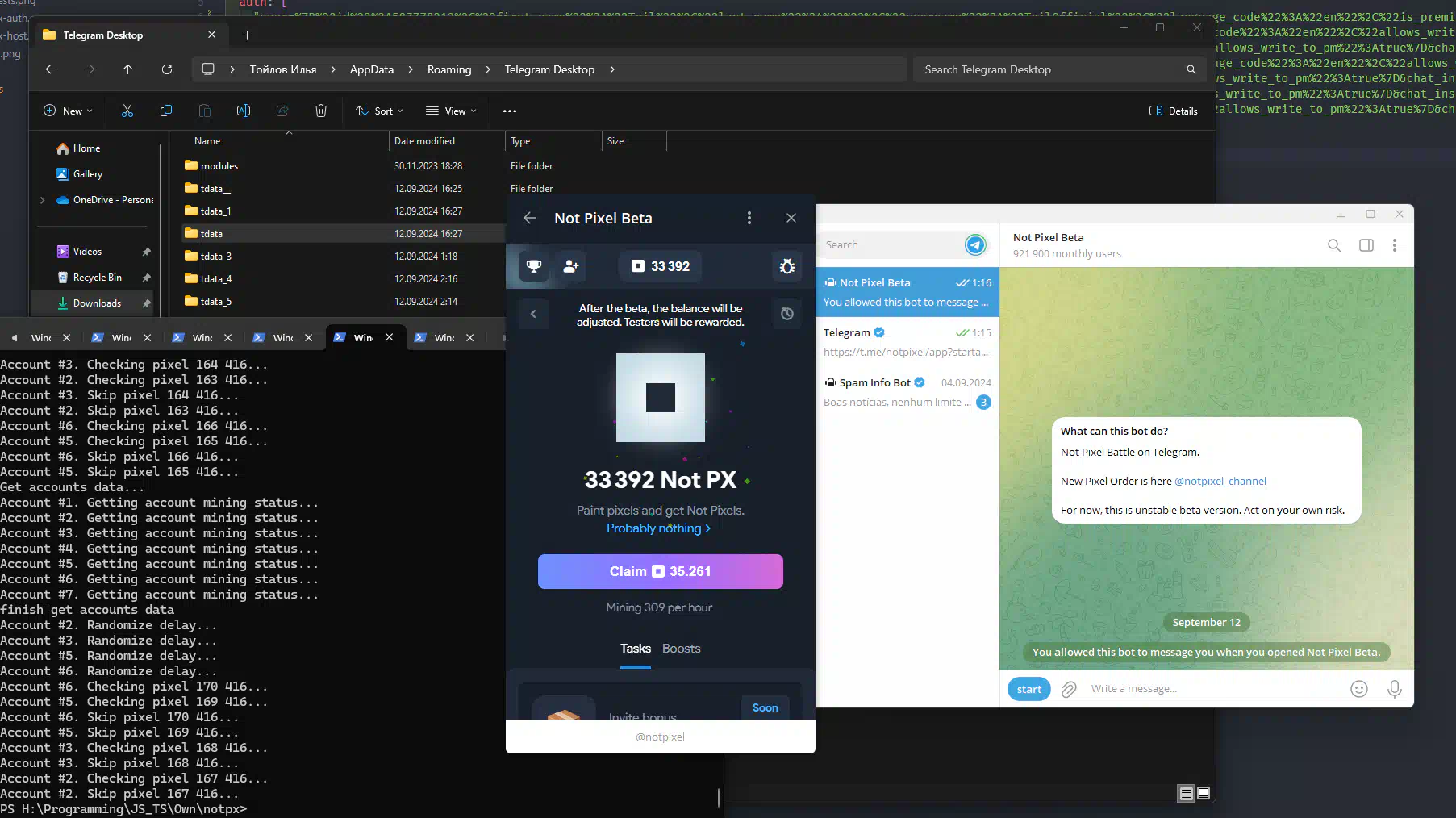Image resolution: width=1456 pixels, height=818 pixels.
Task: Click the Copy icon in File Explorer
Action: click(x=166, y=111)
